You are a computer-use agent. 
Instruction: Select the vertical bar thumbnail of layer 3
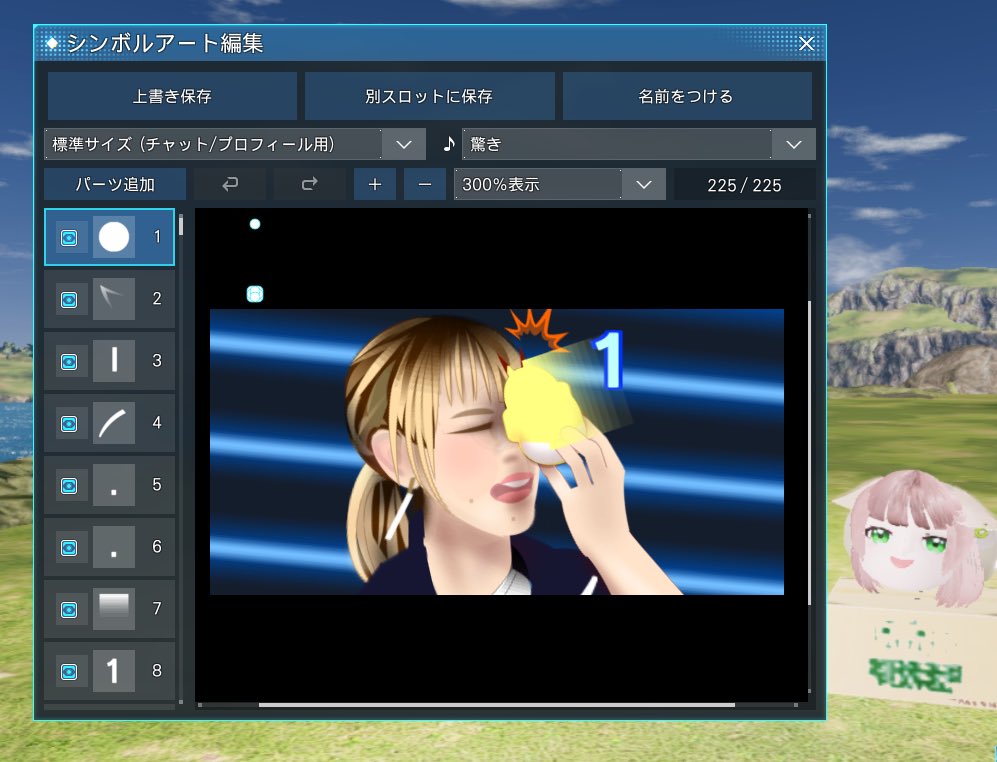click(x=114, y=361)
